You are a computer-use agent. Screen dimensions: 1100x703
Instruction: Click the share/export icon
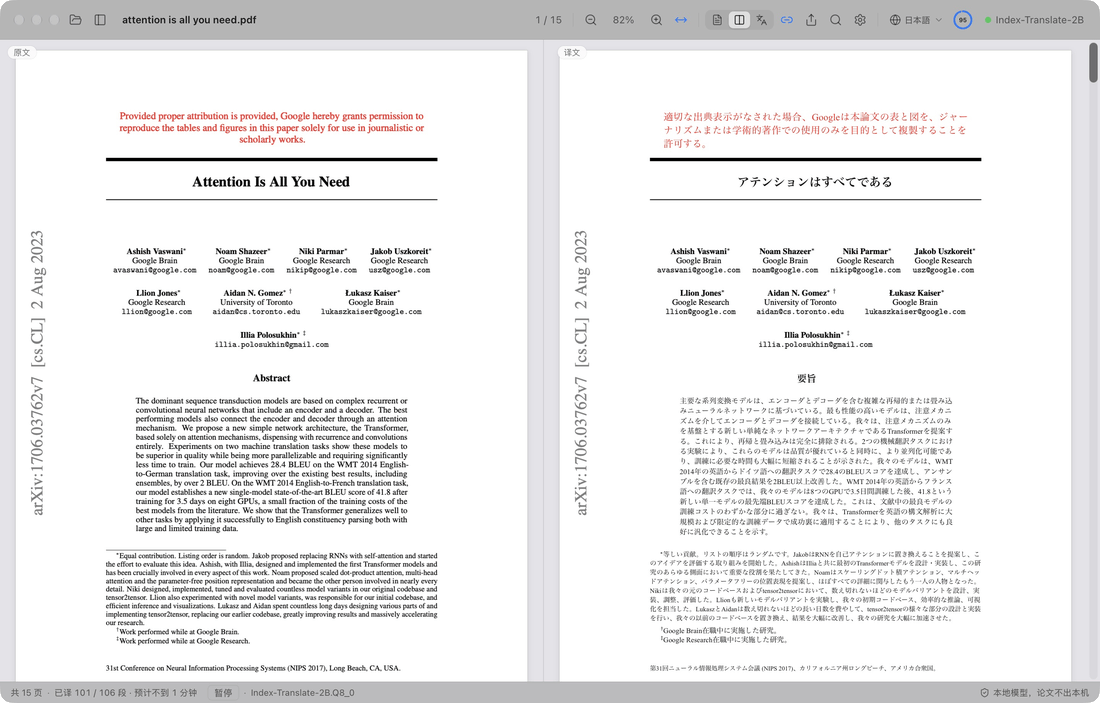coord(811,20)
